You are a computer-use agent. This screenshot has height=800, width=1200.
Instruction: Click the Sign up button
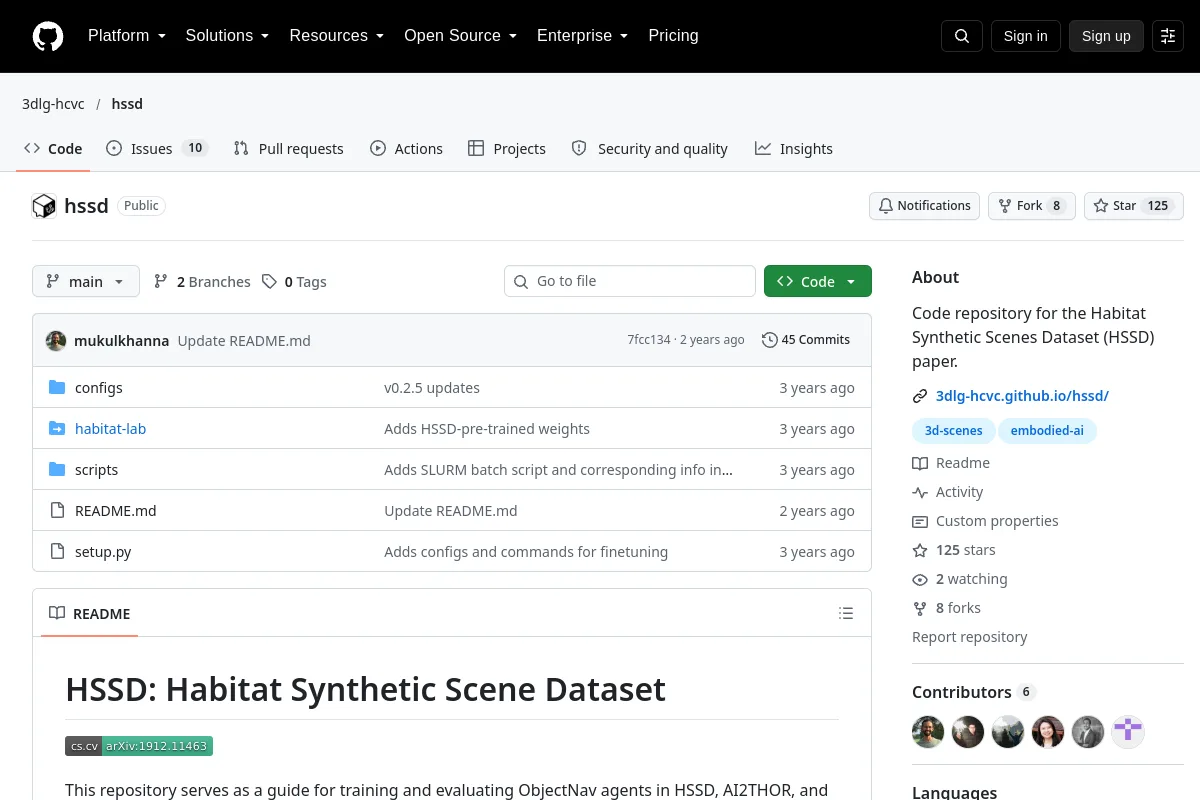click(x=1106, y=36)
